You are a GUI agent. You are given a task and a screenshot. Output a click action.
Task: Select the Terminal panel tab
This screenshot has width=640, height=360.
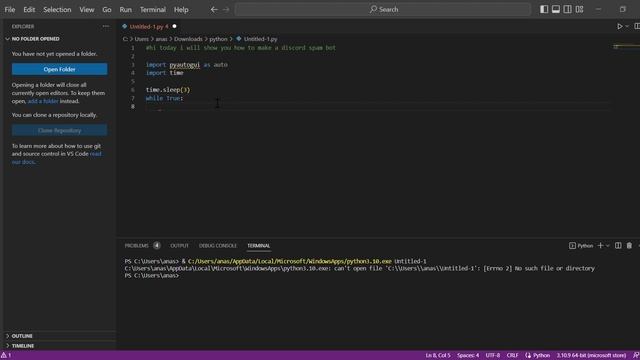coord(258,245)
